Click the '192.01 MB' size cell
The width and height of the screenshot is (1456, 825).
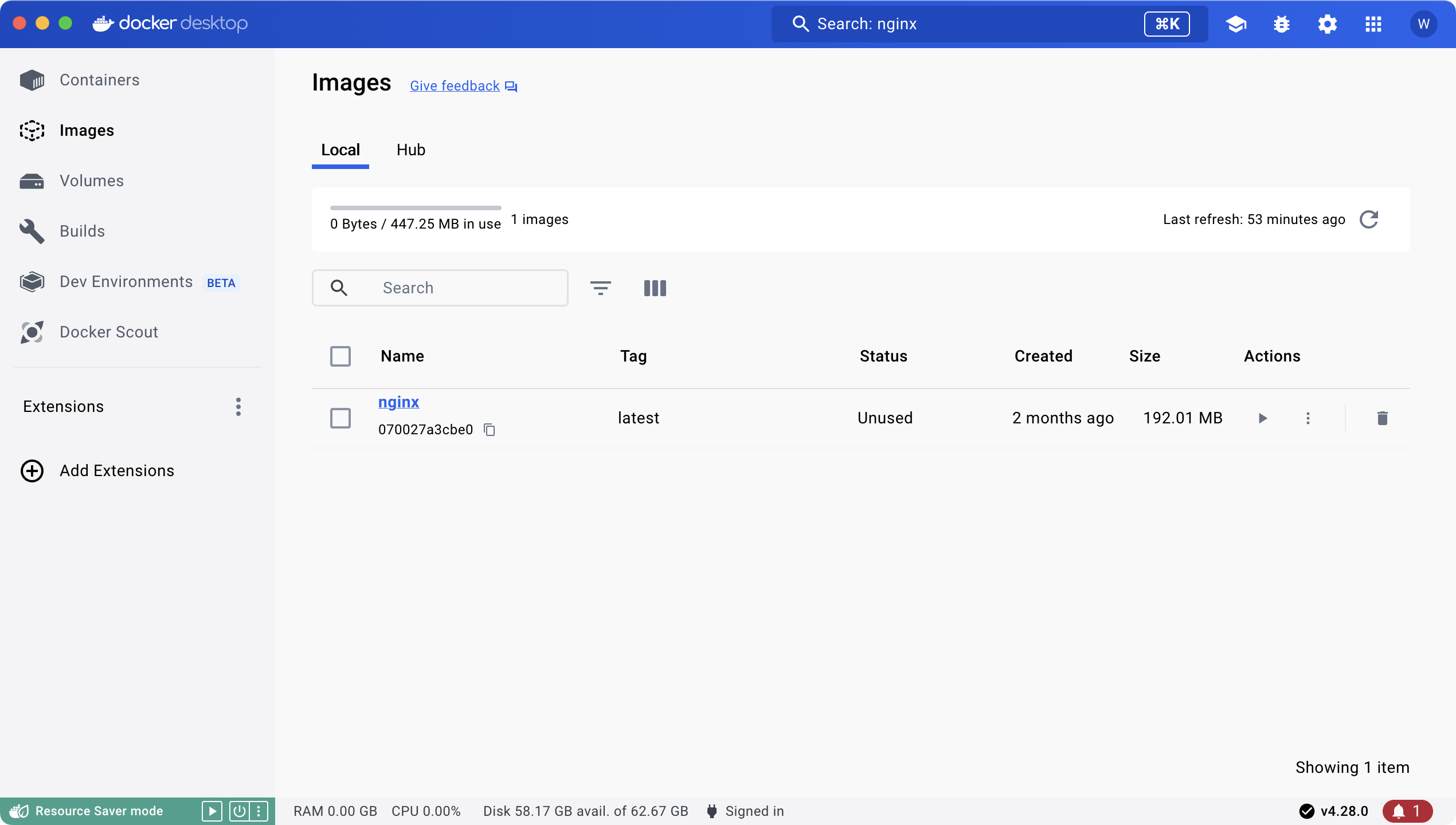pyautogui.click(x=1183, y=418)
